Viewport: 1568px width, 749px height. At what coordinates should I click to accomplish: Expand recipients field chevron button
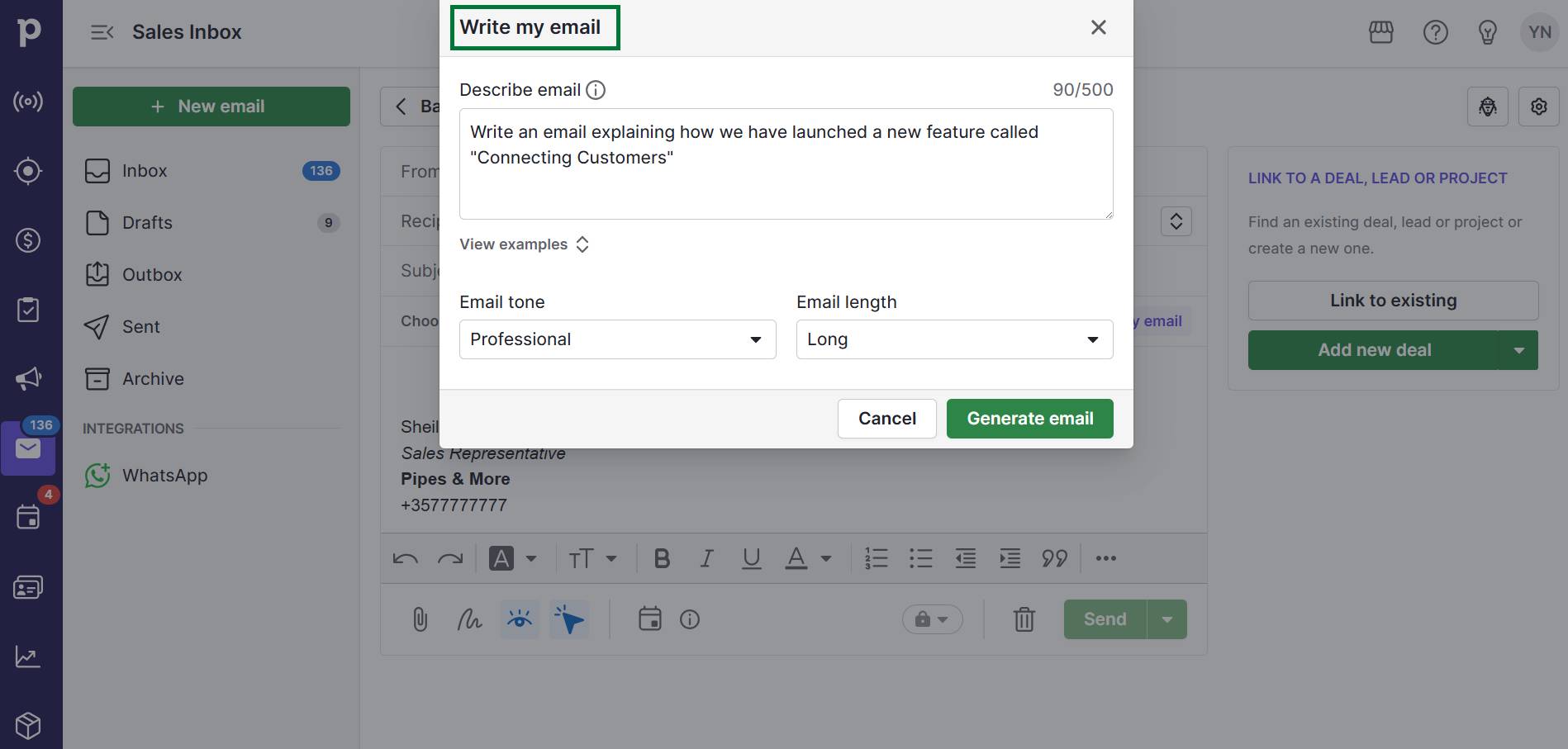point(1176,221)
